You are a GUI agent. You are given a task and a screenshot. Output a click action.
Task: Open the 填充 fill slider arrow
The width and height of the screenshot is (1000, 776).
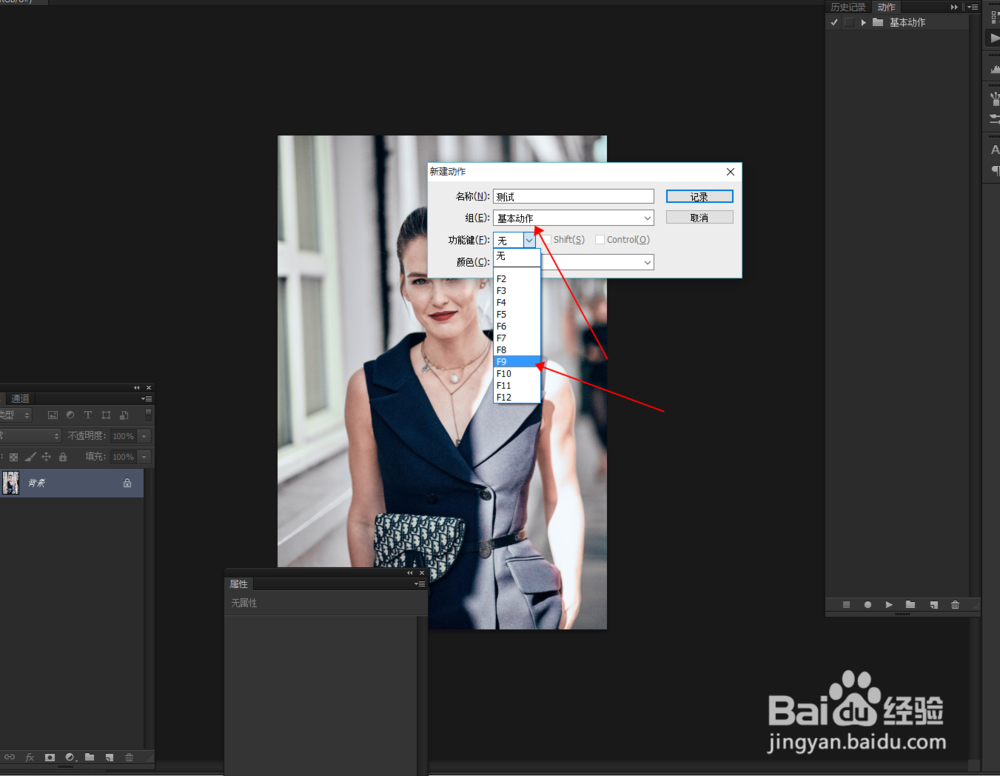[x=144, y=457]
